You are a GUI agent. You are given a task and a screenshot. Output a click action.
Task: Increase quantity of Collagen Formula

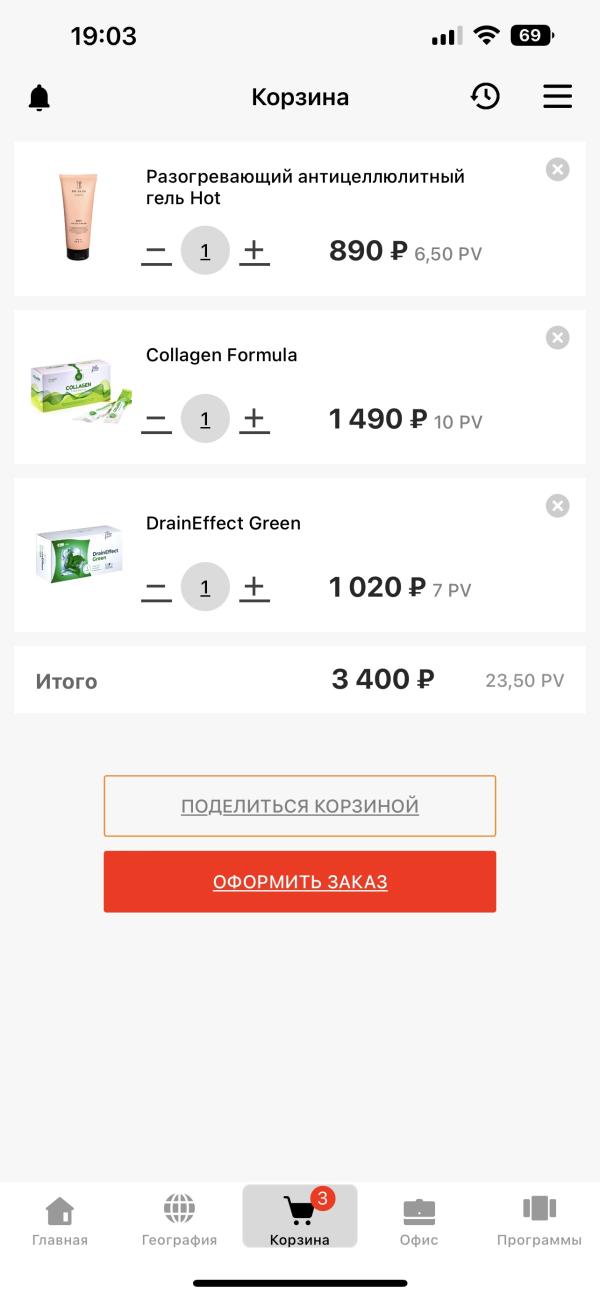point(255,419)
